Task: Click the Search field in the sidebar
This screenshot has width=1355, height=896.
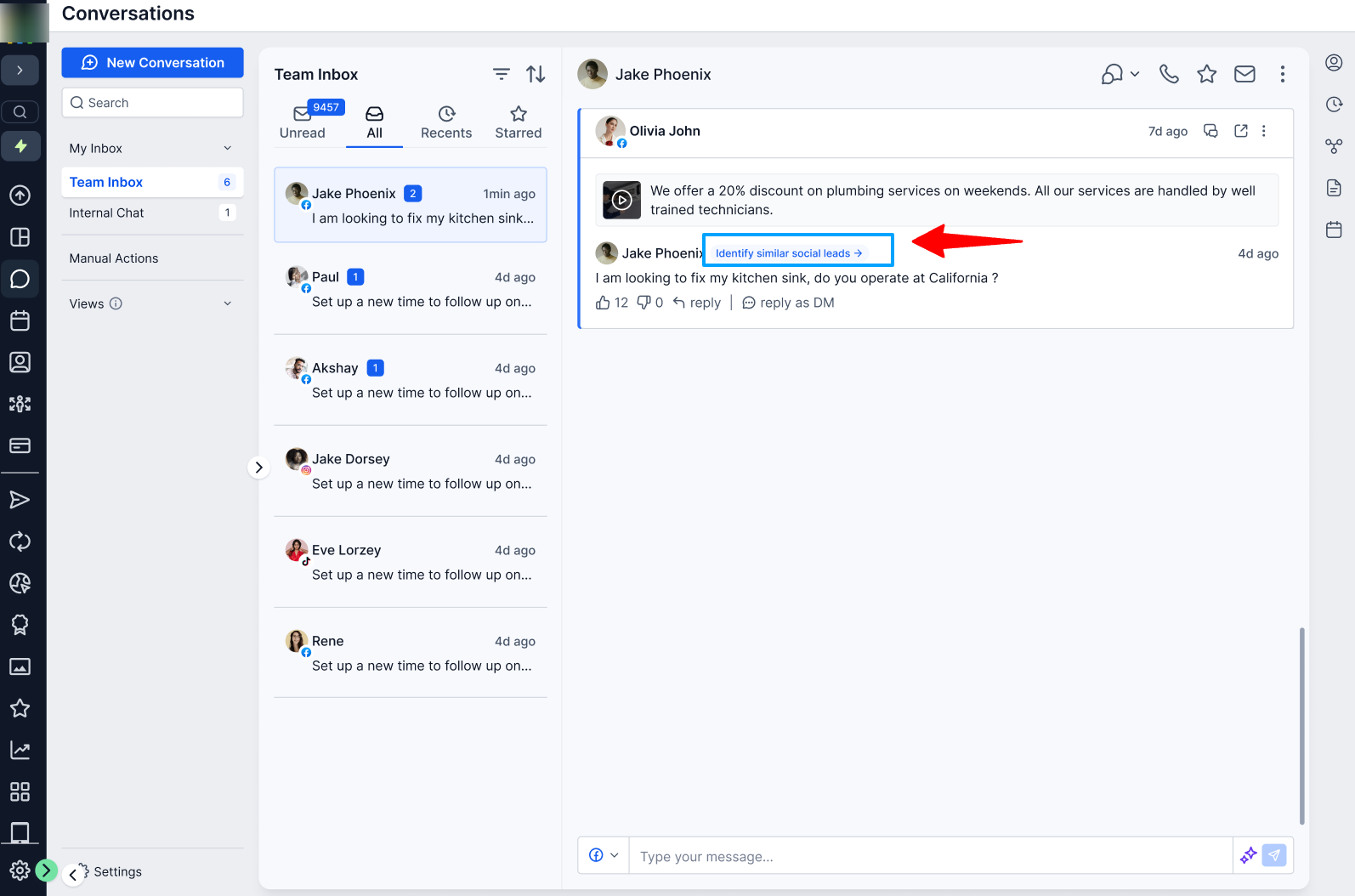Action: pyautogui.click(x=152, y=103)
